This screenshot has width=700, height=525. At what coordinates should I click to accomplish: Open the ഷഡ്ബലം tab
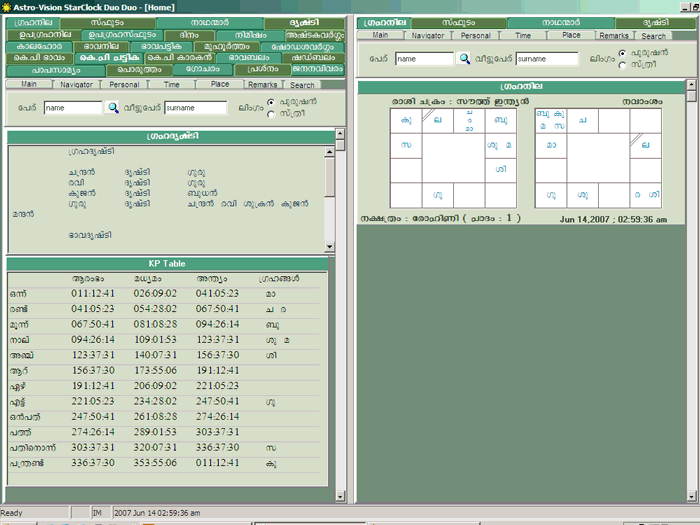(313, 58)
